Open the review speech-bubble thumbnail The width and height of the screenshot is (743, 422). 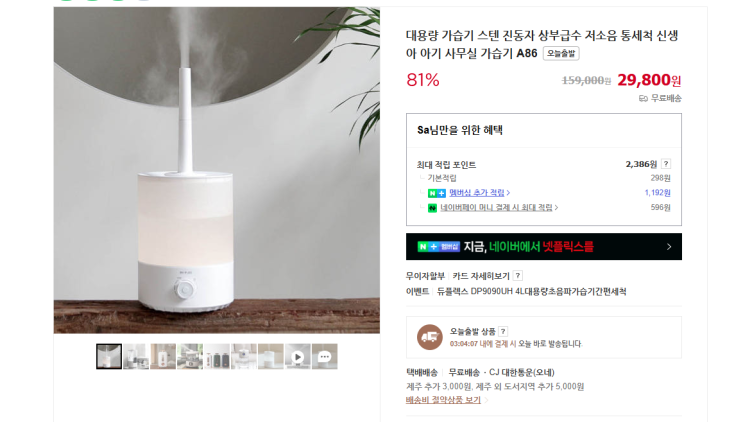[x=325, y=357]
